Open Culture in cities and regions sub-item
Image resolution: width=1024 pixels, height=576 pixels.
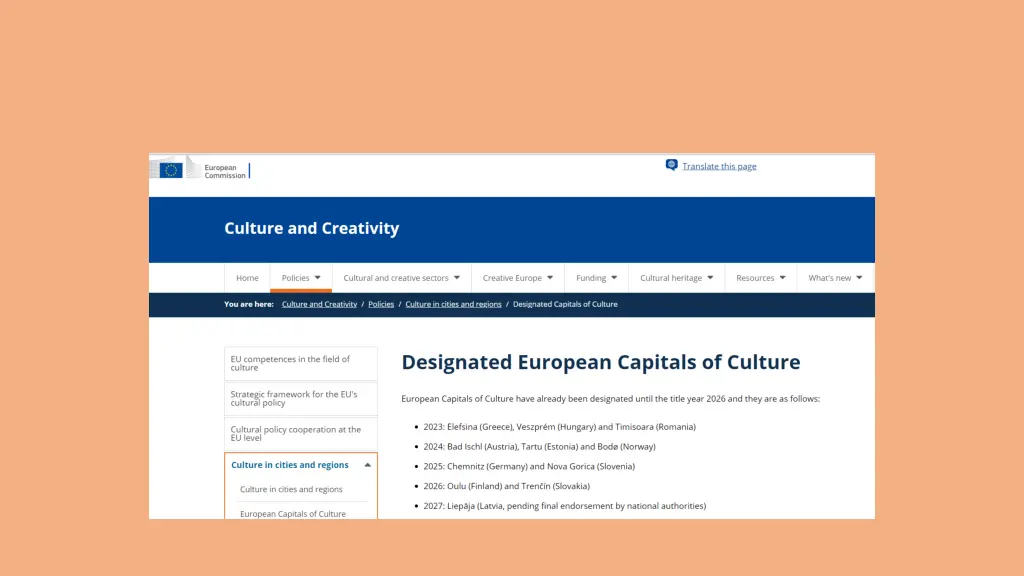[291, 489]
